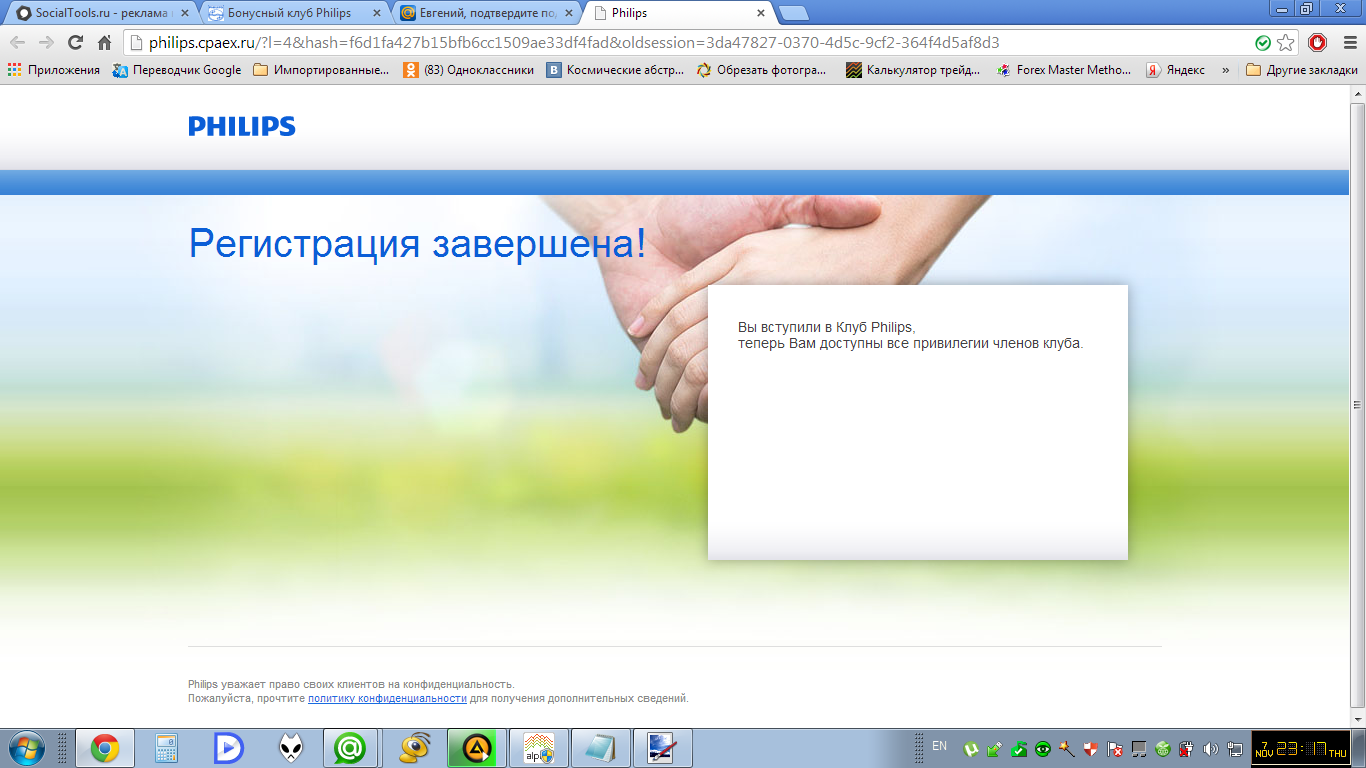The width and height of the screenshot is (1366, 768).
Task: Open the Обрезать фотогра... bookmark
Action: [762, 70]
